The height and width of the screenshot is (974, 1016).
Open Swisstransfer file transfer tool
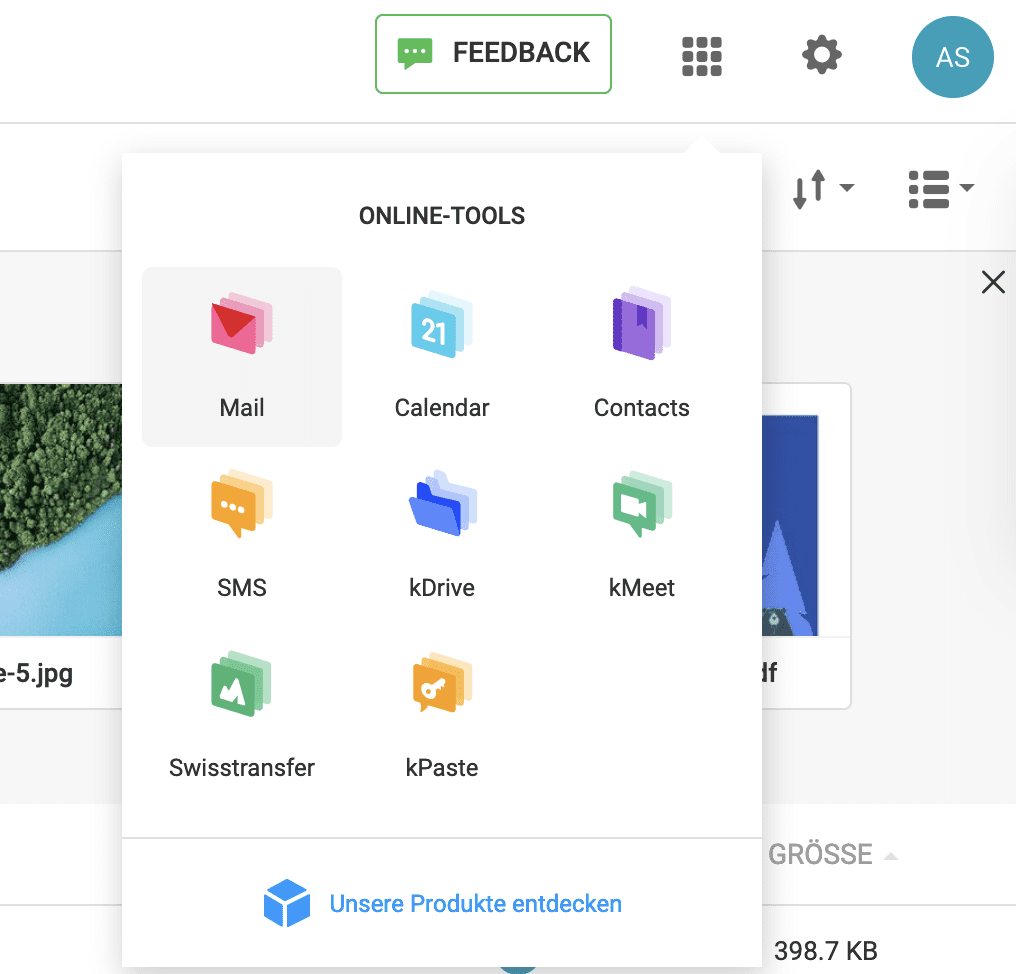(x=242, y=716)
